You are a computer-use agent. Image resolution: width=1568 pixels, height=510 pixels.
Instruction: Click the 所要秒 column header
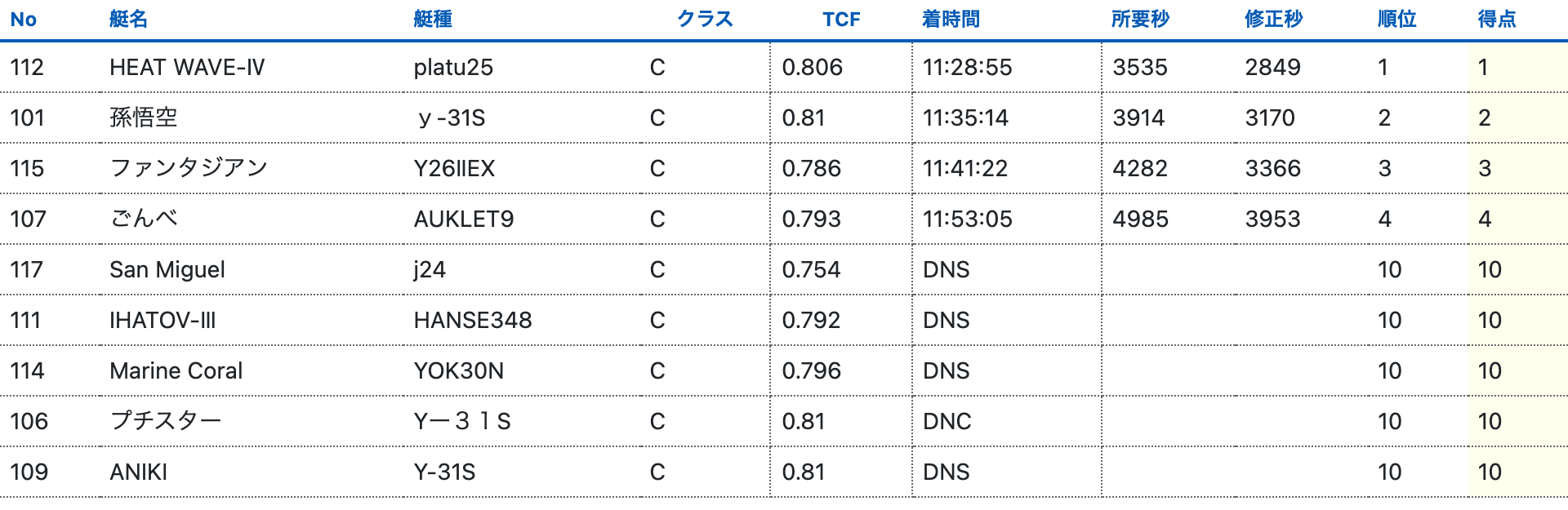pos(1140,20)
